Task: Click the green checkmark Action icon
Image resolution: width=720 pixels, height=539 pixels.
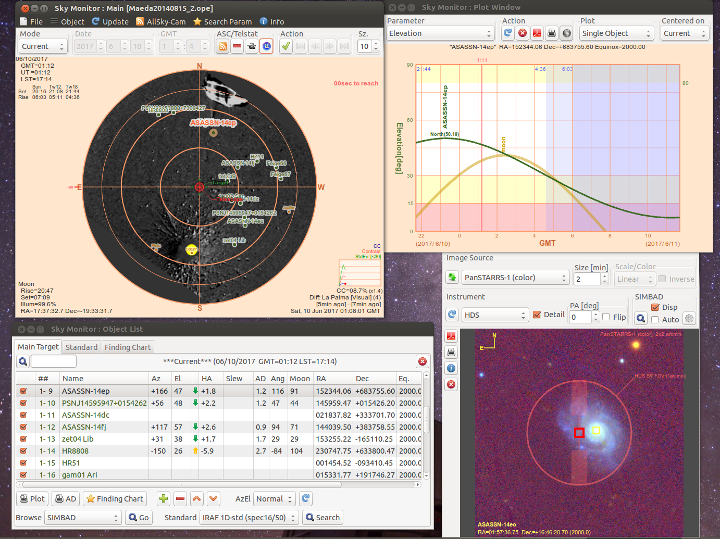Action: pyautogui.click(x=286, y=46)
